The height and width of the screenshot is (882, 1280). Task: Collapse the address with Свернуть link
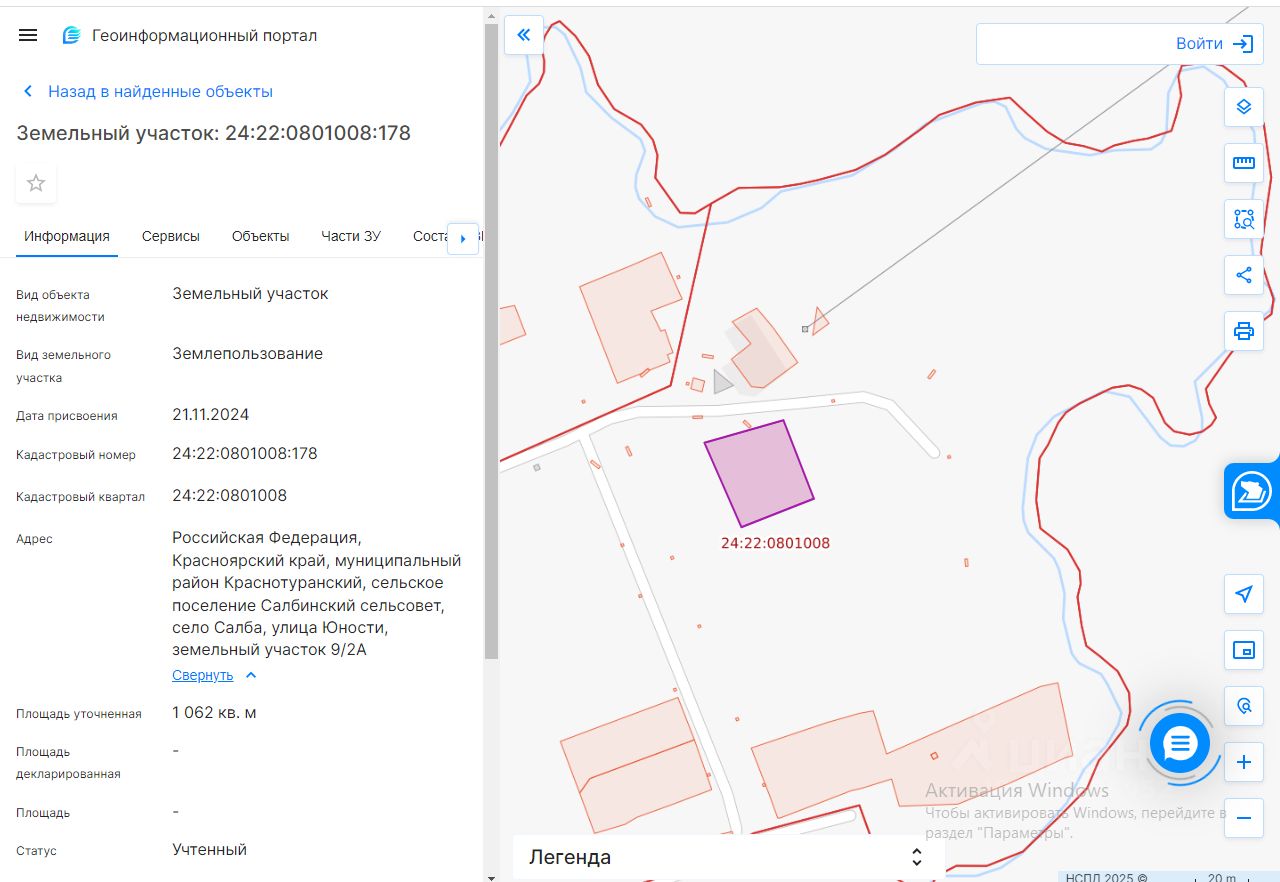(x=214, y=675)
